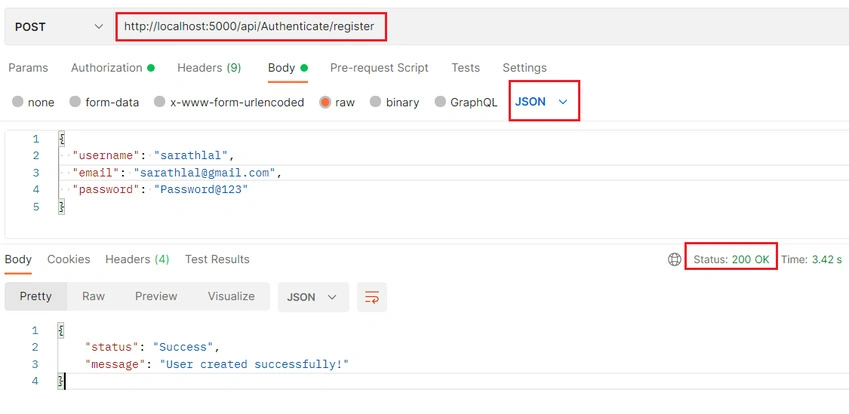Select the raw body type
The width and height of the screenshot is (849, 414).
click(337, 102)
